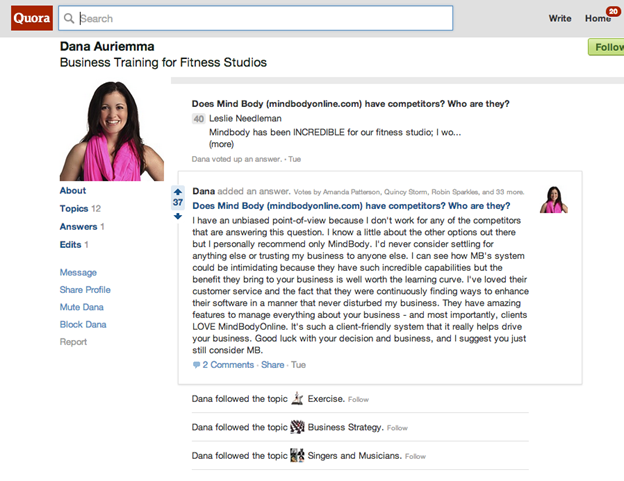This screenshot has height=481, width=624.
Task: Follow the Exercise topic
Action: pyautogui.click(x=358, y=399)
